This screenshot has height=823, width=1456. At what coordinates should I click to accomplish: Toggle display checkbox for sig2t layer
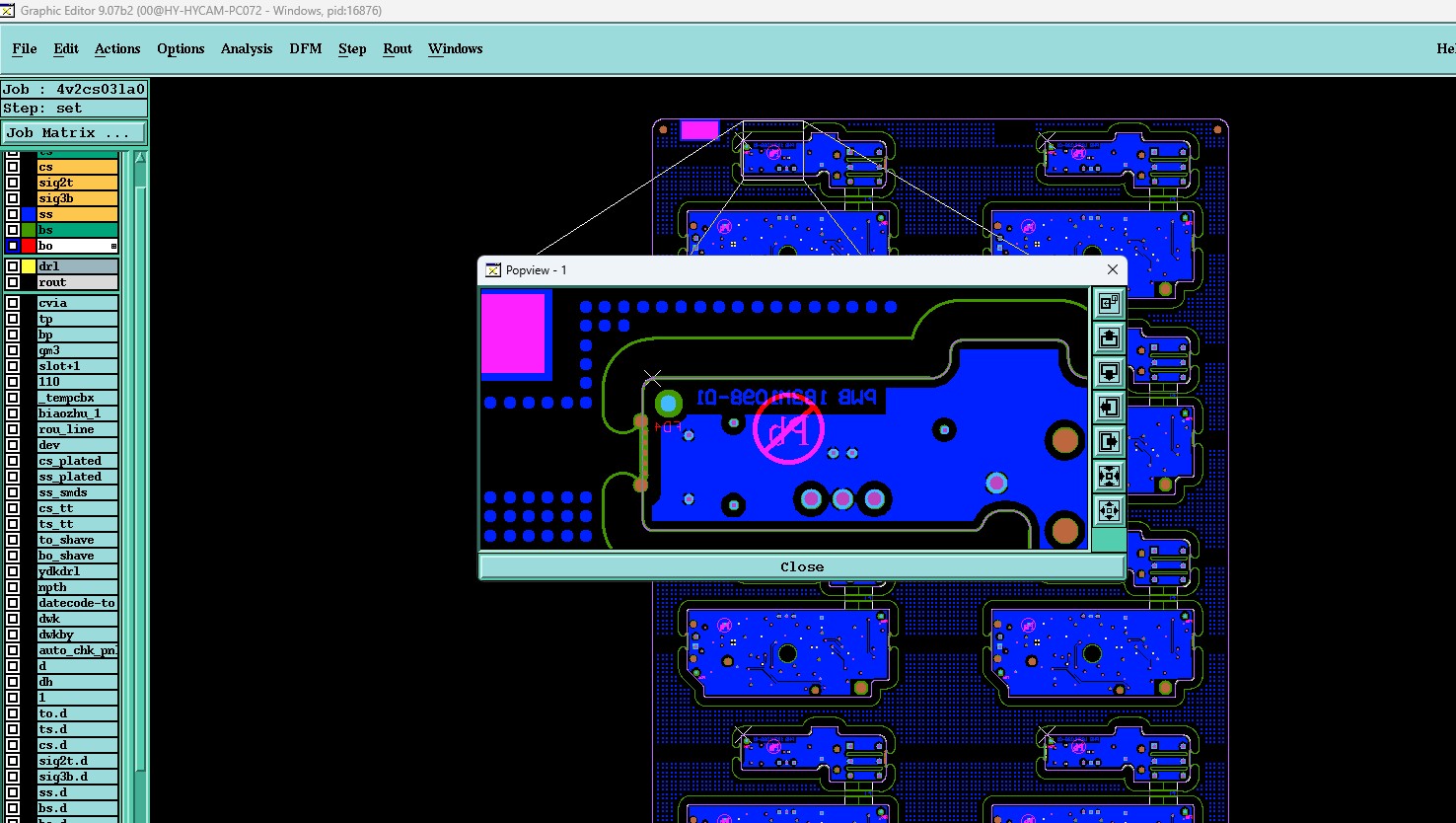(13, 183)
